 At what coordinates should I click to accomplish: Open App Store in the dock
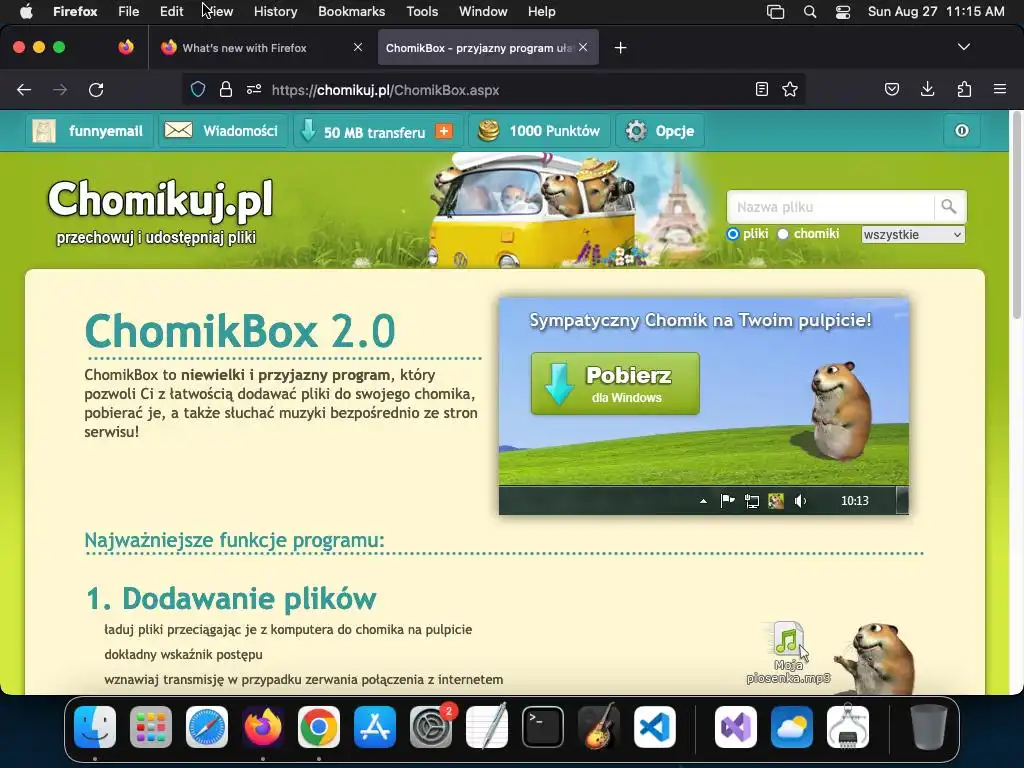pyautogui.click(x=375, y=727)
